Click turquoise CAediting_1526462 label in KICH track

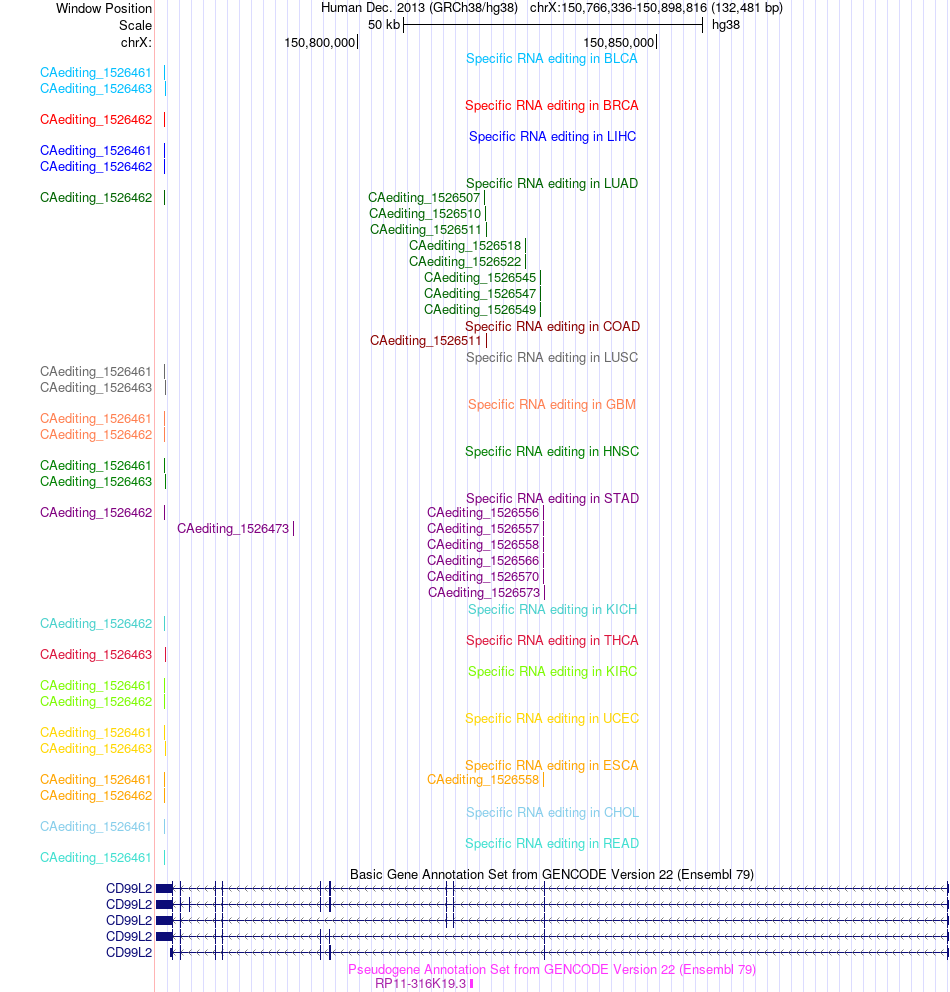(x=96, y=624)
